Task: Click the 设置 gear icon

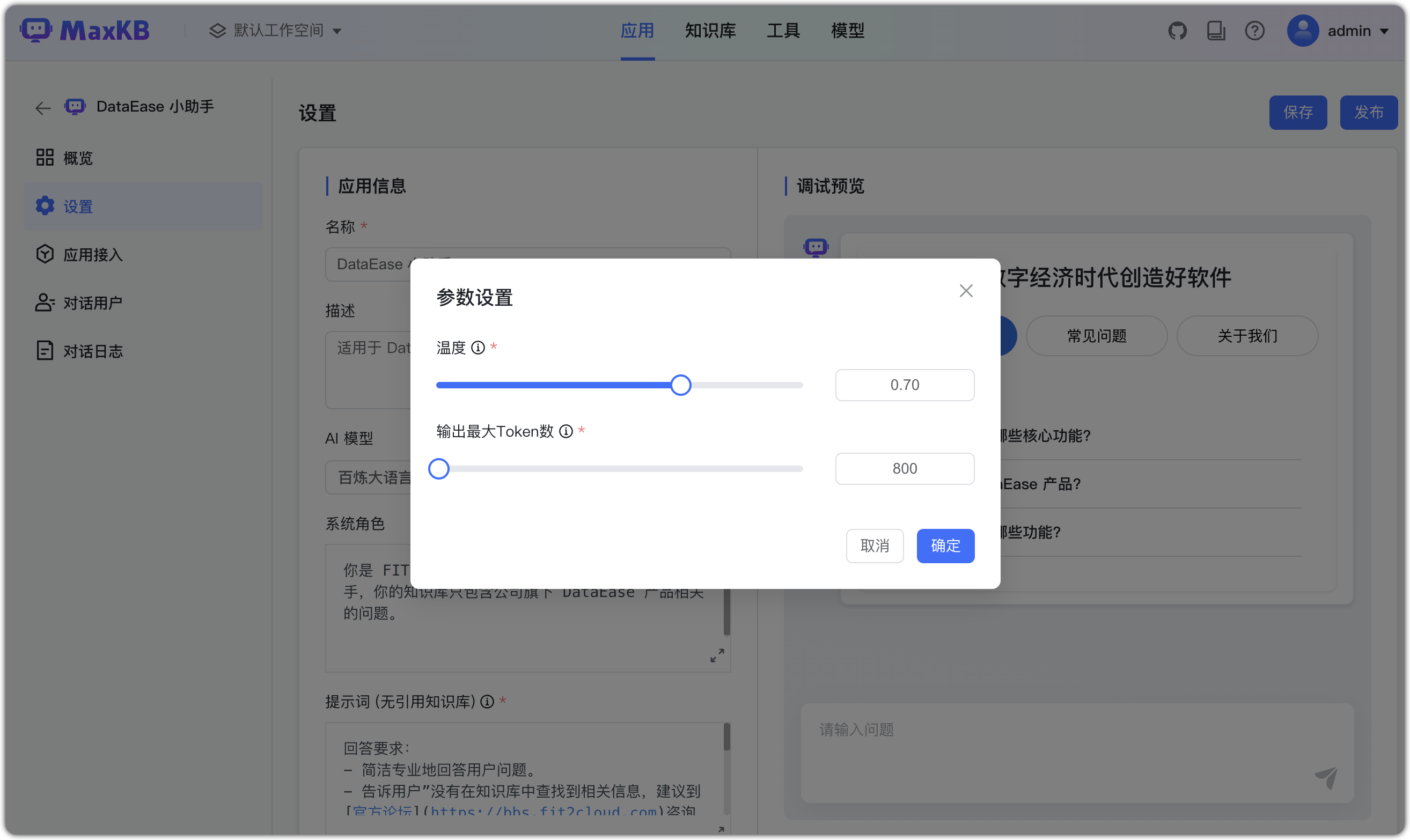Action: (45, 206)
